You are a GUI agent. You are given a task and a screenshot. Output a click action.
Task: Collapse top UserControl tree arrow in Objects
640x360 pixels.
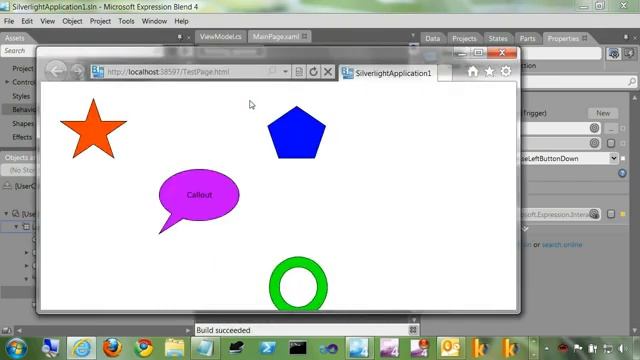(x=6, y=213)
